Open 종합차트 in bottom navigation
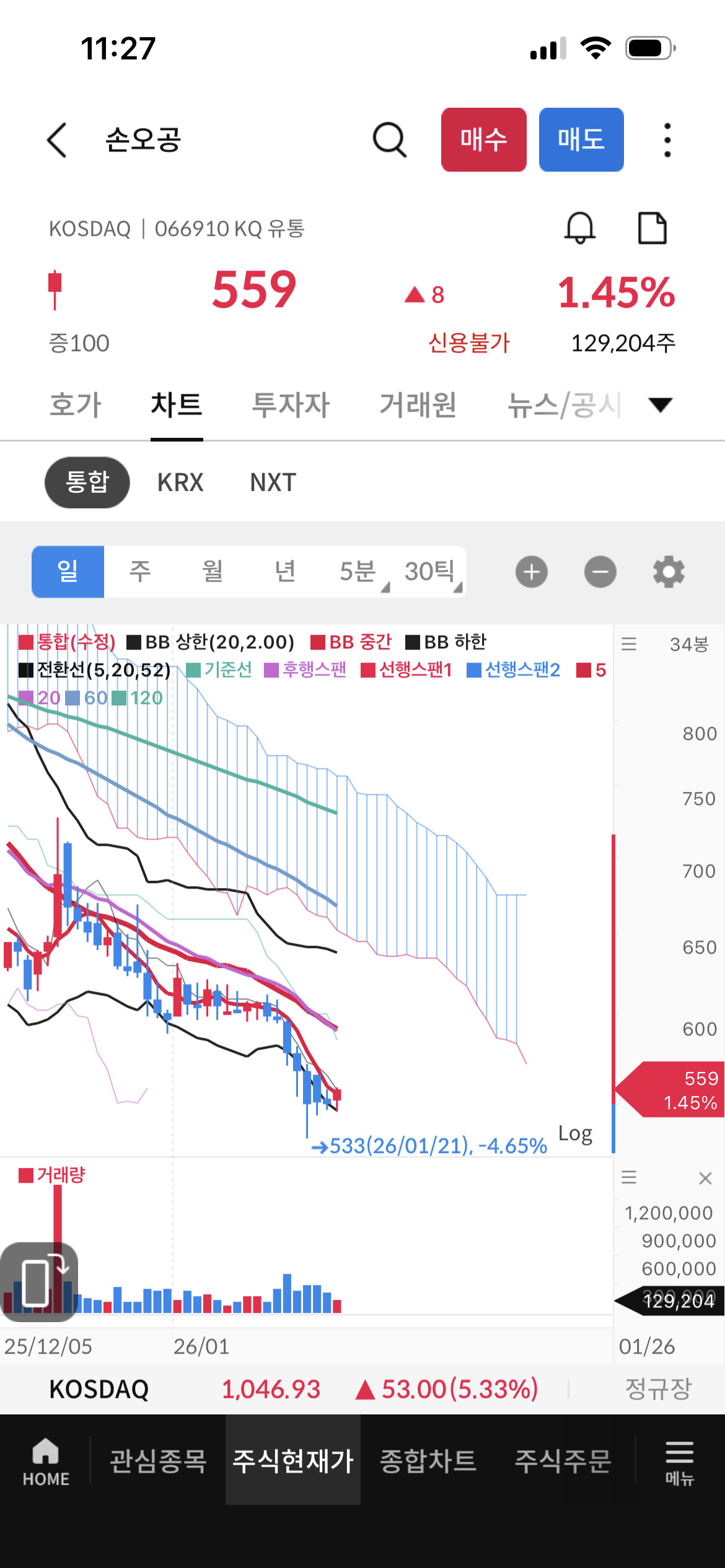This screenshot has height=1568, width=725. (x=428, y=1461)
